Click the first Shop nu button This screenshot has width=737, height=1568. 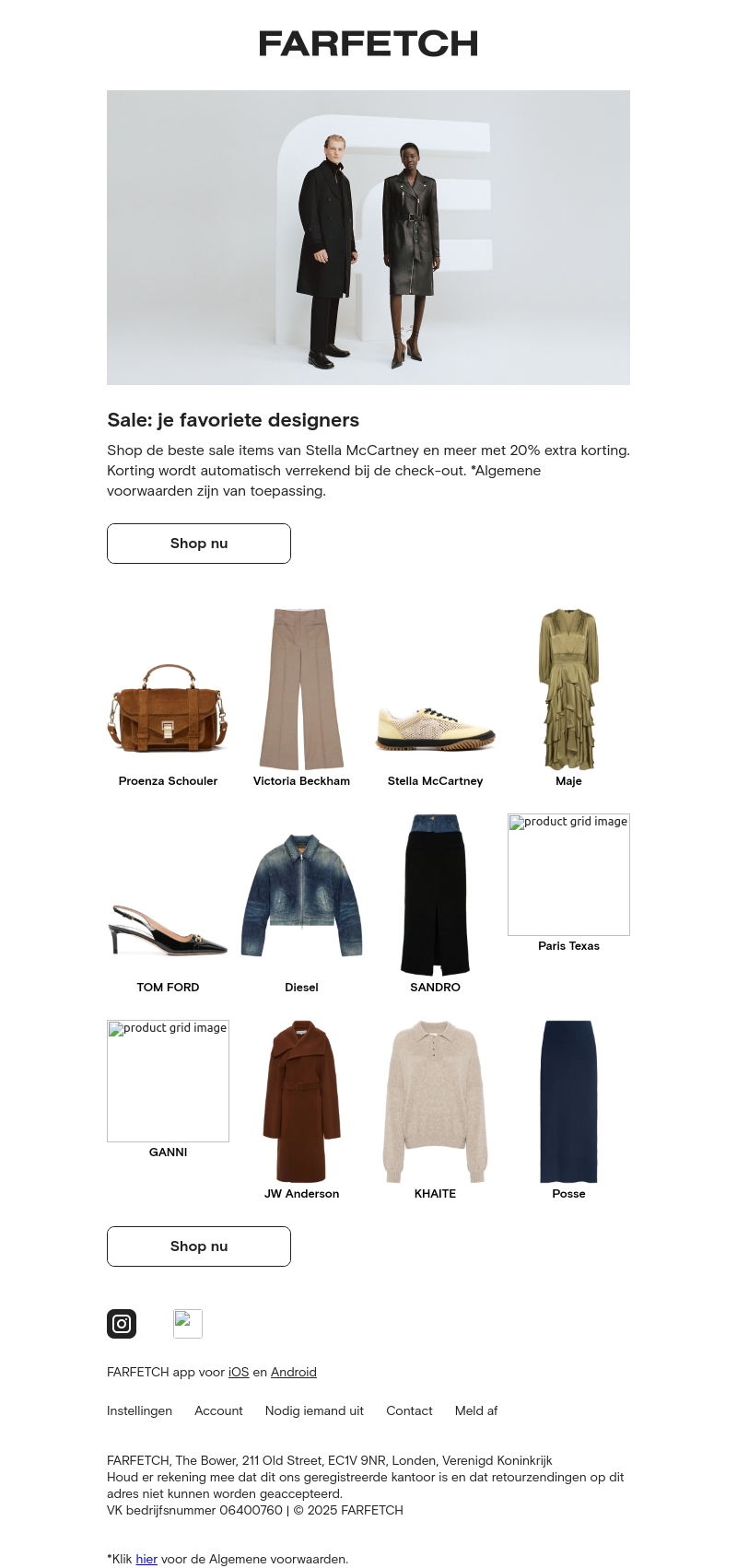click(x=199, y=544)
